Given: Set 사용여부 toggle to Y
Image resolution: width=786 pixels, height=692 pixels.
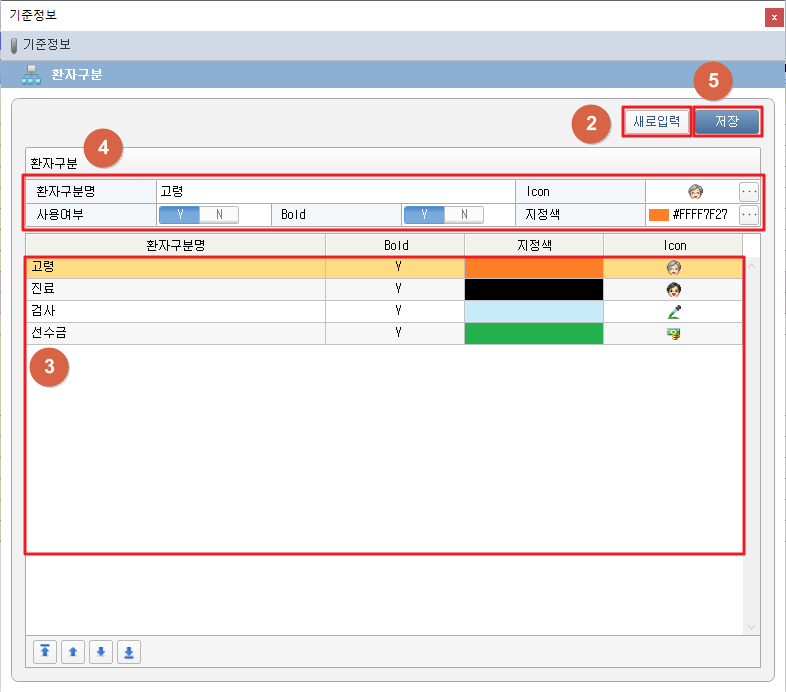Looking at the screenshot, I should (180, 214).
